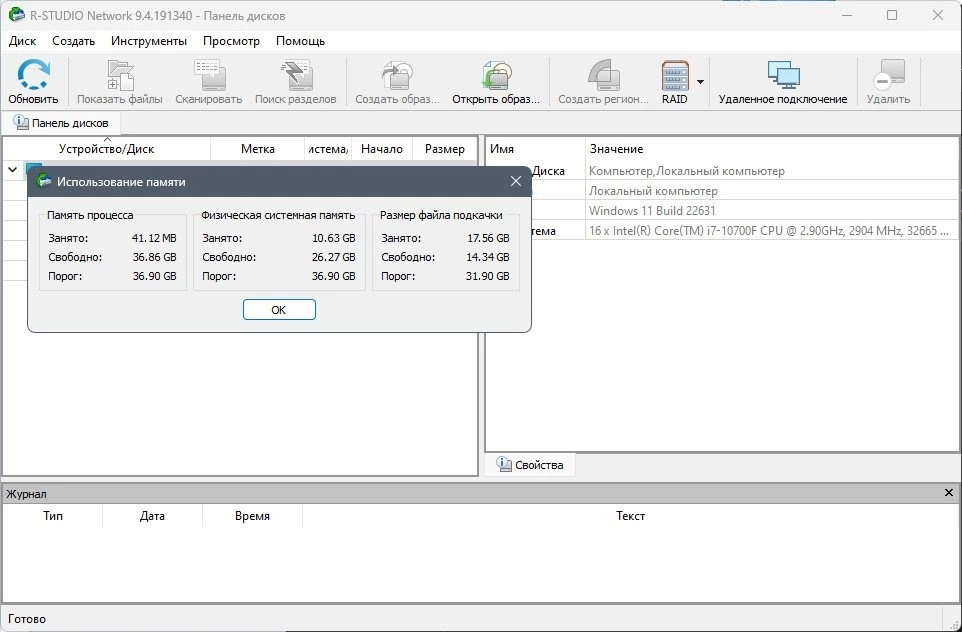The image size is (962, 632).
Task: Select the Windows 11 Build 22631 value
Action: [x=652, y=211]
